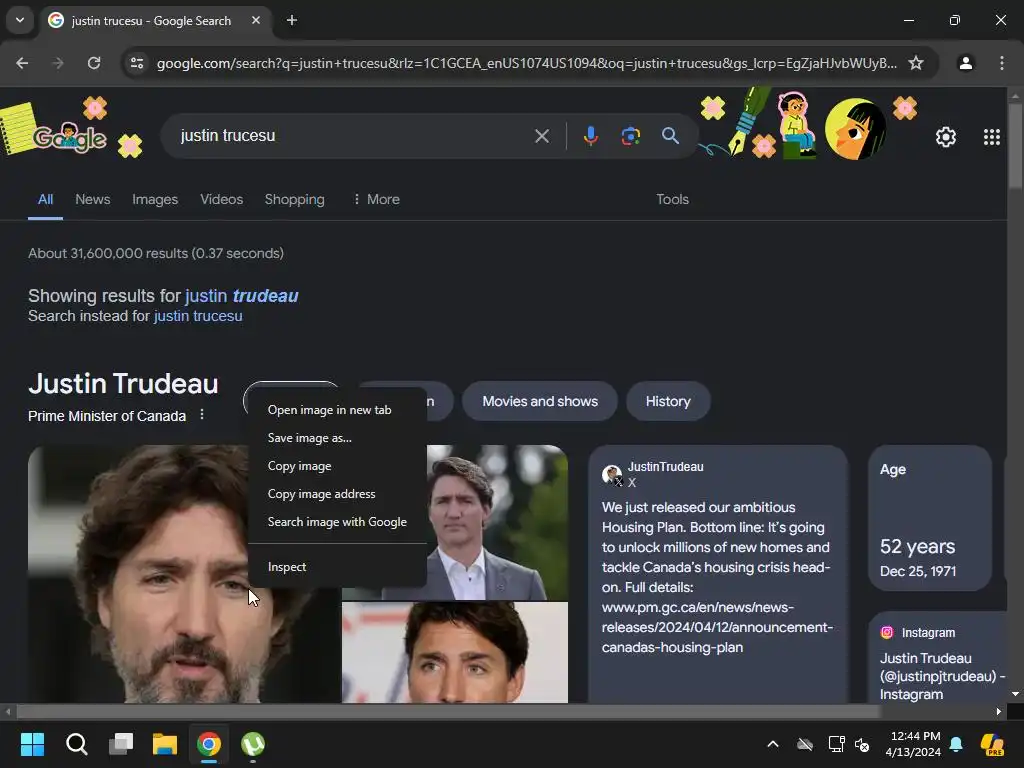Open more options next to Prime Minister
This screenshot has height=768, width=1024.
point(202,415)
